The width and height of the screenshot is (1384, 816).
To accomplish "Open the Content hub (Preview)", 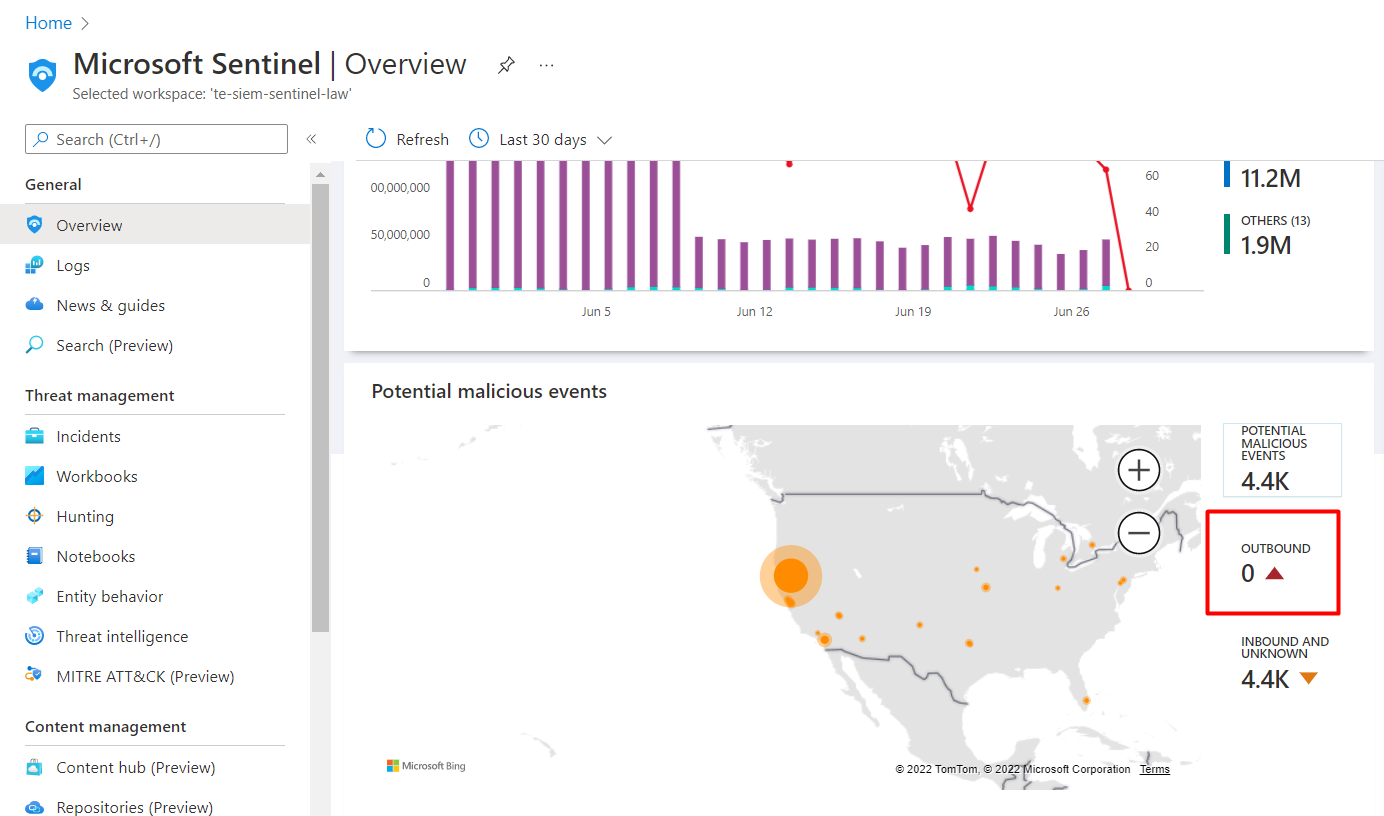I will tap(135, 767).
